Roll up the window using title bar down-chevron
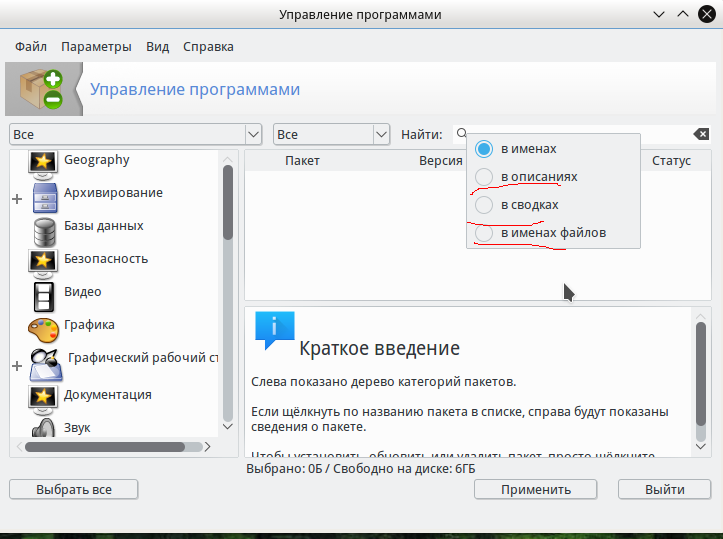Screen dimensions: 723x539 [x=659, y=14]
